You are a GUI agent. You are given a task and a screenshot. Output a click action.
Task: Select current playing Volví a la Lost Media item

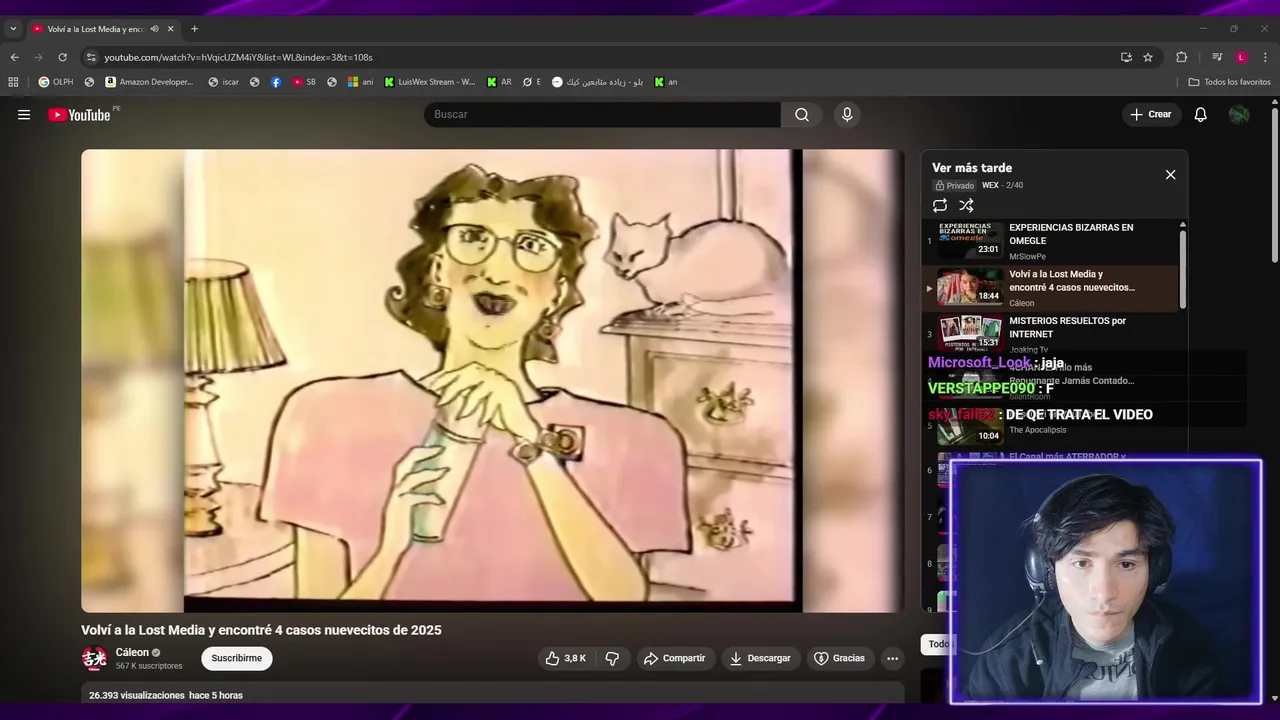pos(1050,288)
